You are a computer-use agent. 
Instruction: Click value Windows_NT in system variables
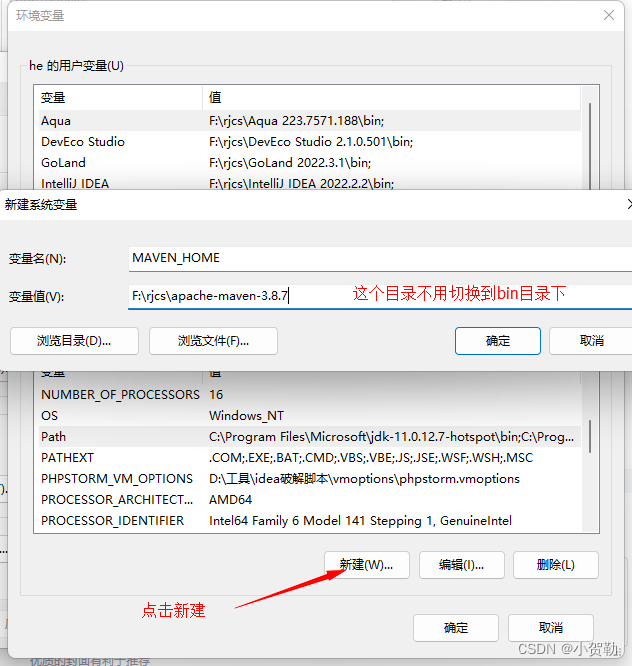pyautogui.click(x=246, y=415)
